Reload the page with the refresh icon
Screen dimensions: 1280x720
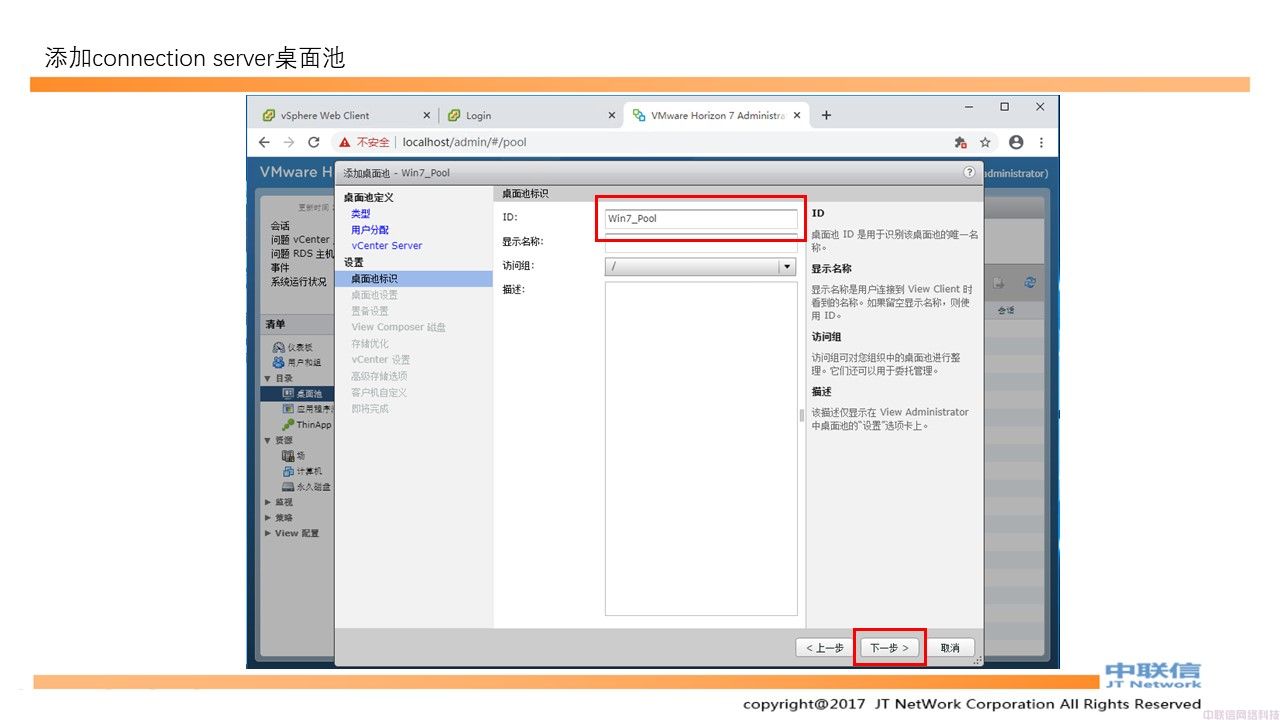314,142
